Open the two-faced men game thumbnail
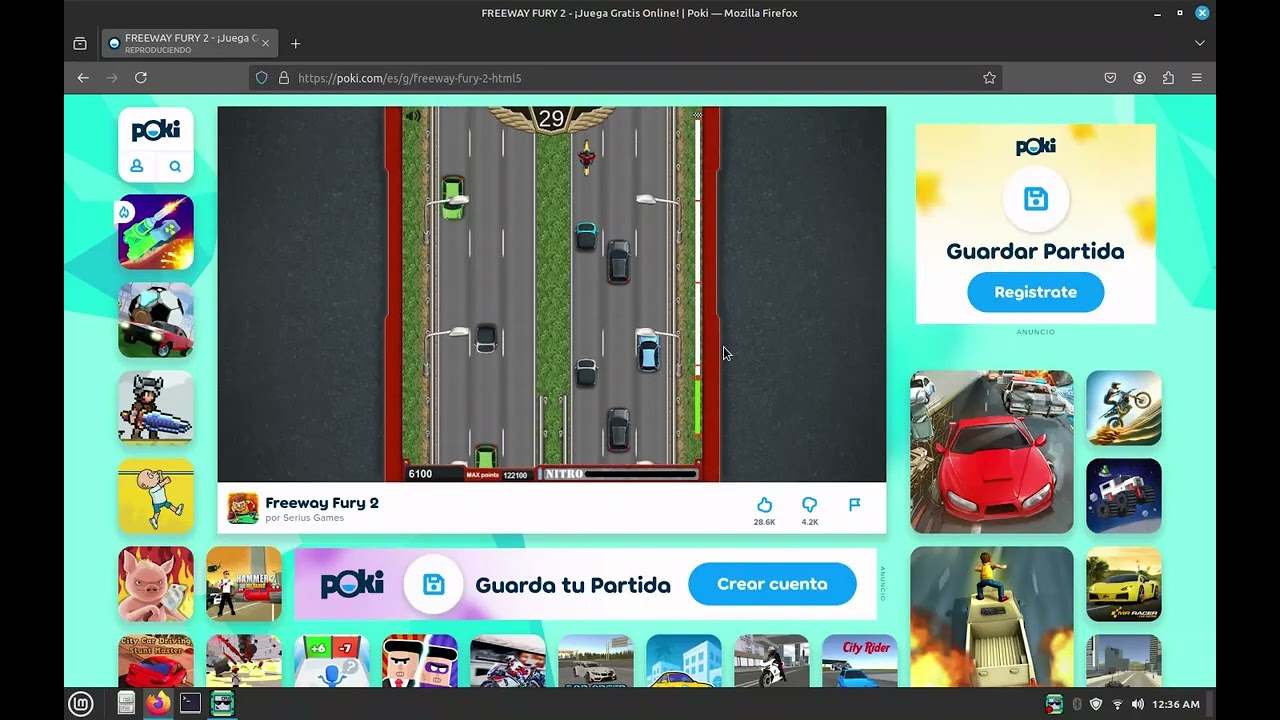Screen dimensions: 1280x720 pos(420,661)
